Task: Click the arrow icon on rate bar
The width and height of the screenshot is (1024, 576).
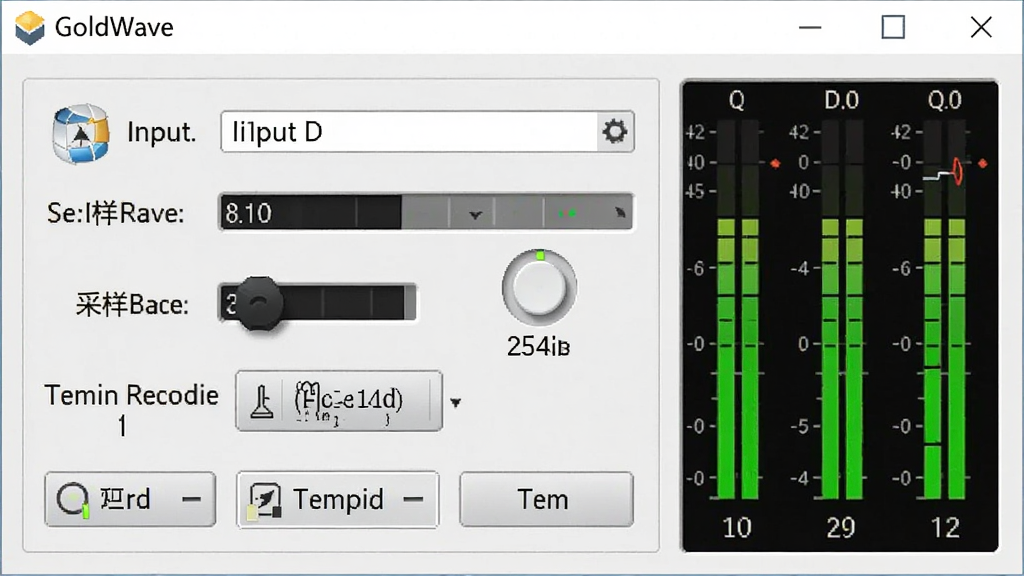Action: click(620, 213)
